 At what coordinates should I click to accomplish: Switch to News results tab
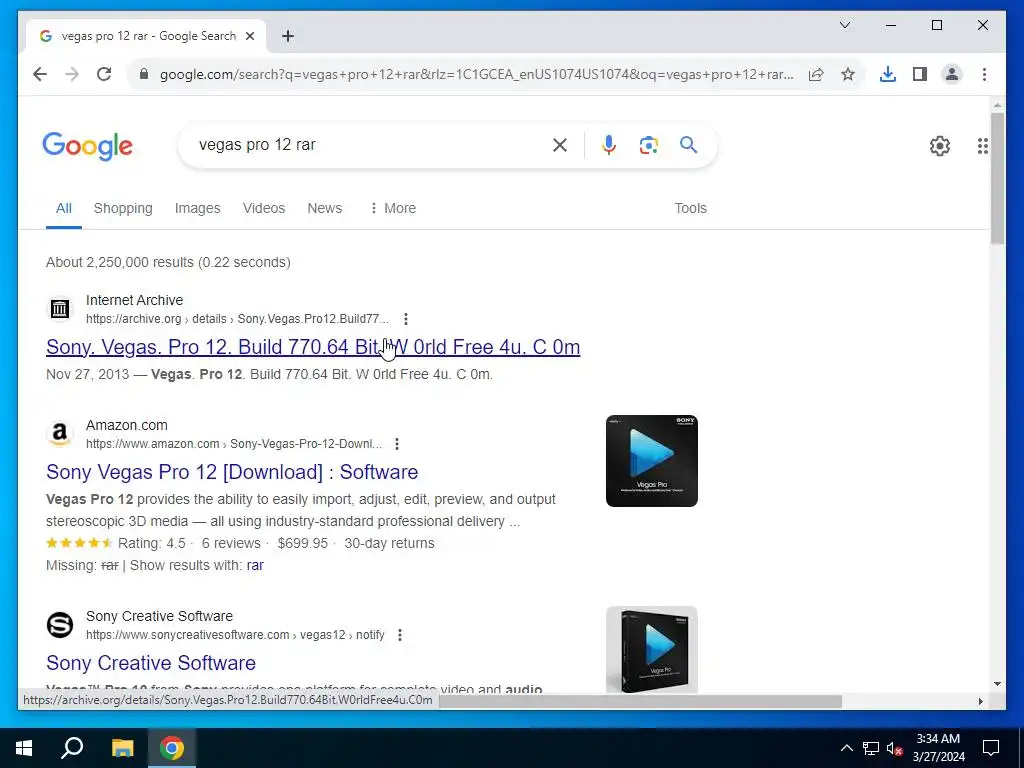325,208
